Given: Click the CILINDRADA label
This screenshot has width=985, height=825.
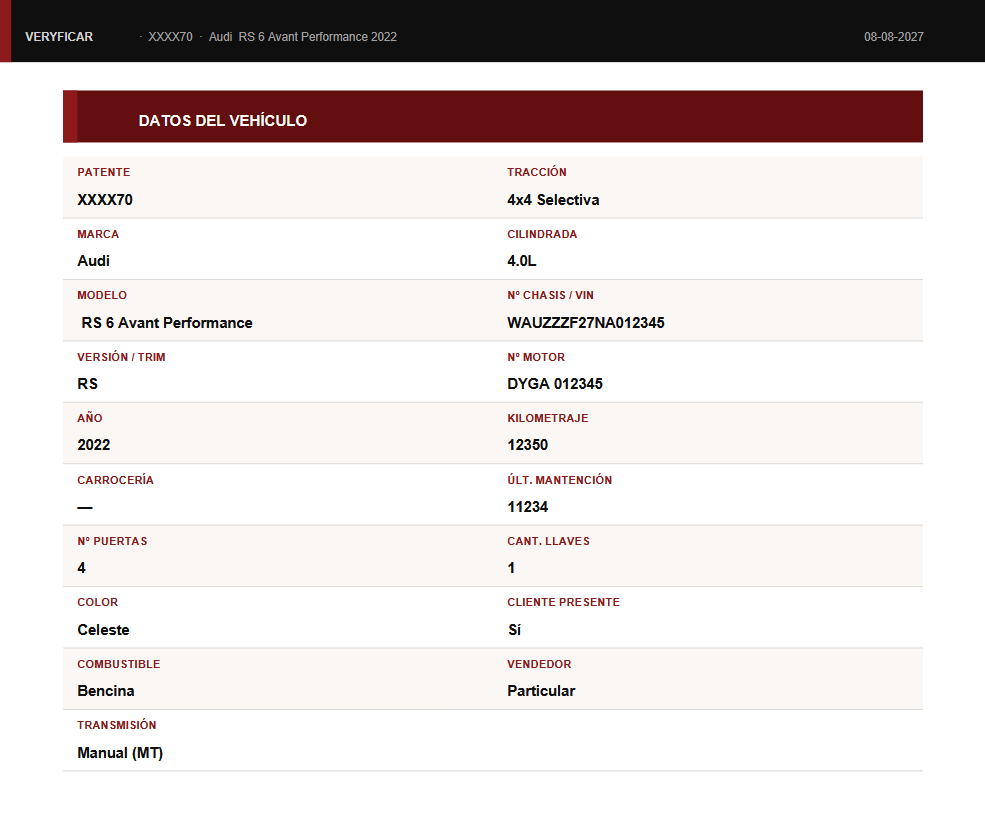Looking at the screenshot, I should click(x=542, y=234).
